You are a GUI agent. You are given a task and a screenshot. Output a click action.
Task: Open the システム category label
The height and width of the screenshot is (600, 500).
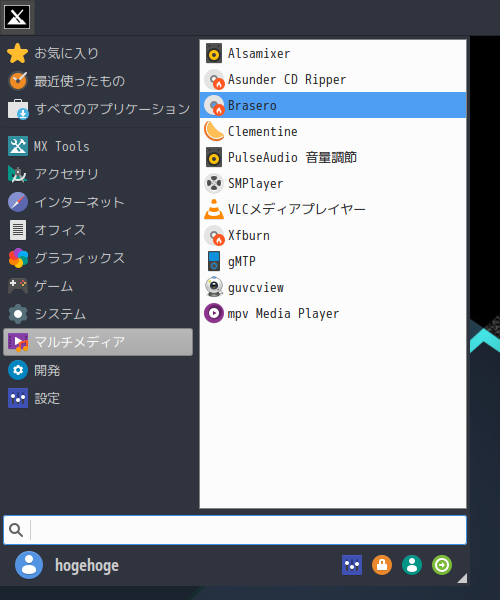60,314
